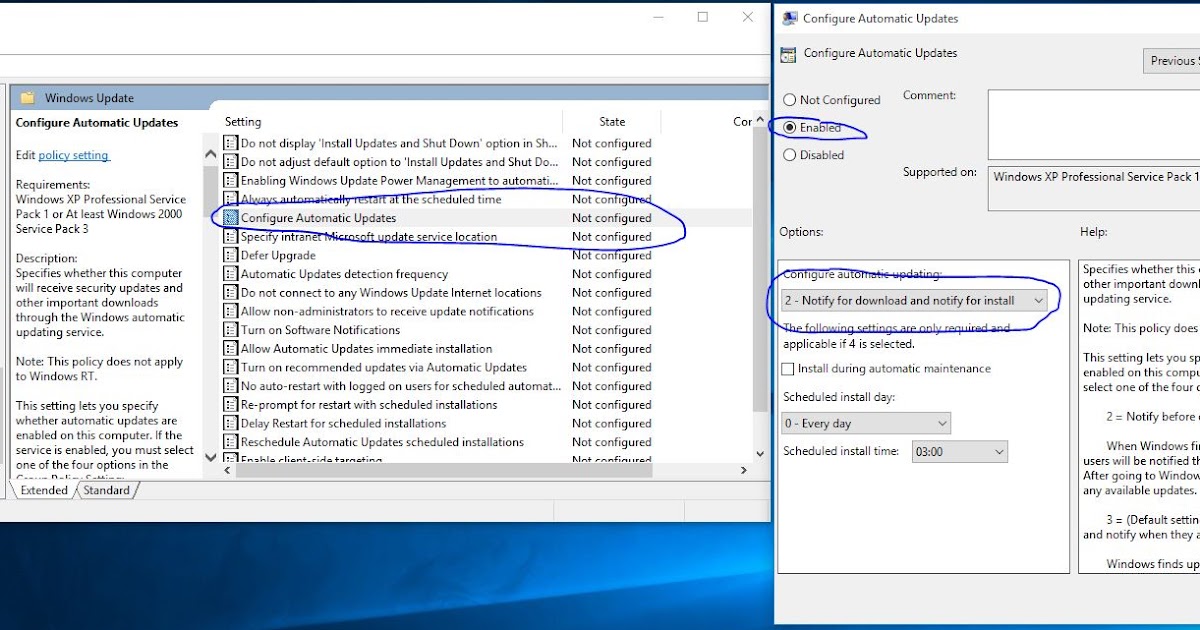
Task: Click the Re-prompt for restart with scheduled installations icon
Action: click(x=232, y=404)
